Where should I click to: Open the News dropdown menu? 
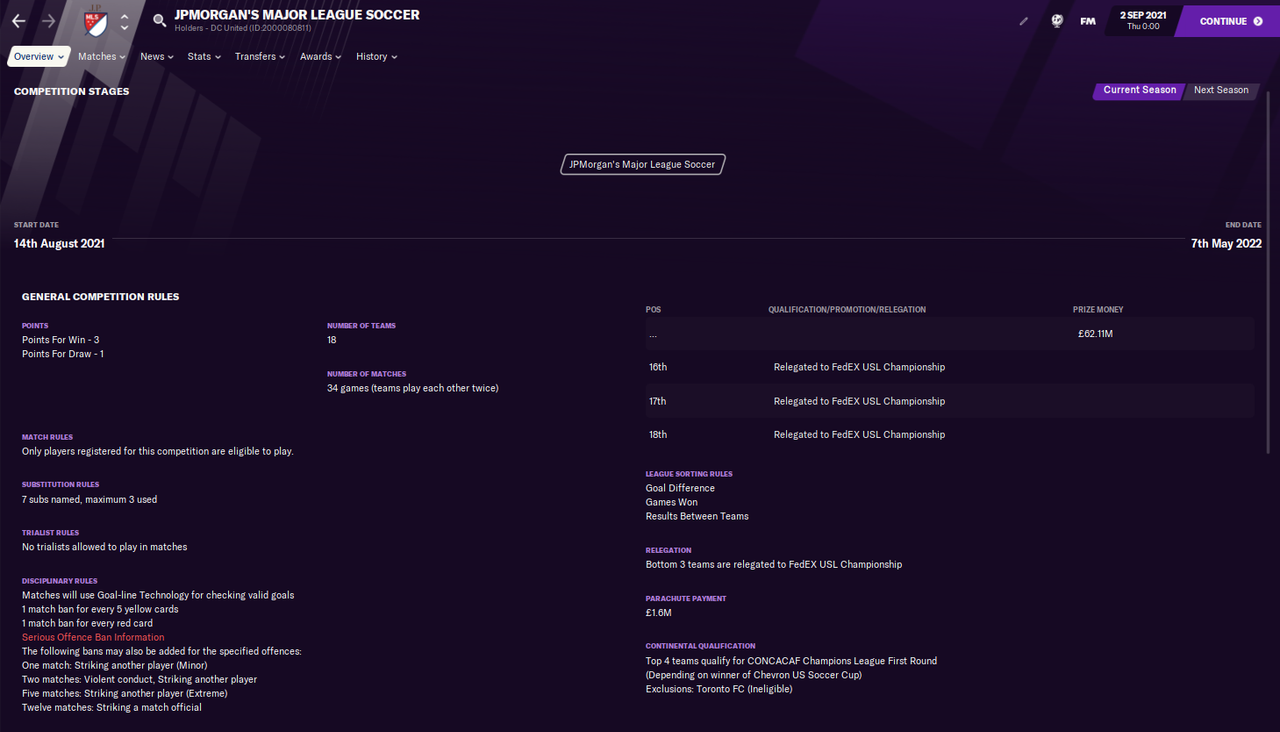coord(157,57)
